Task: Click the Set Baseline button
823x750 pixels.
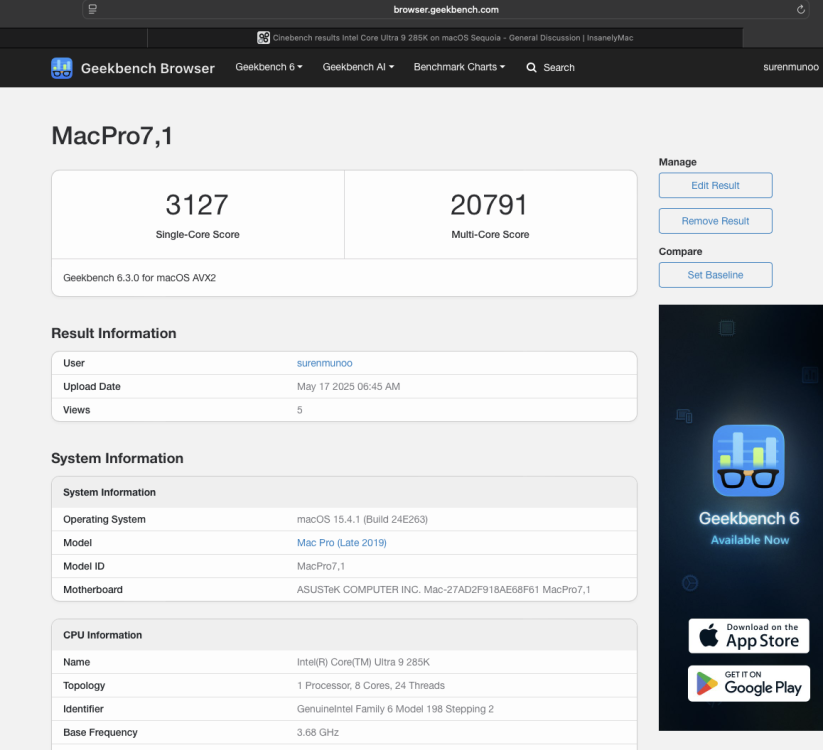Action: point(715,275)
